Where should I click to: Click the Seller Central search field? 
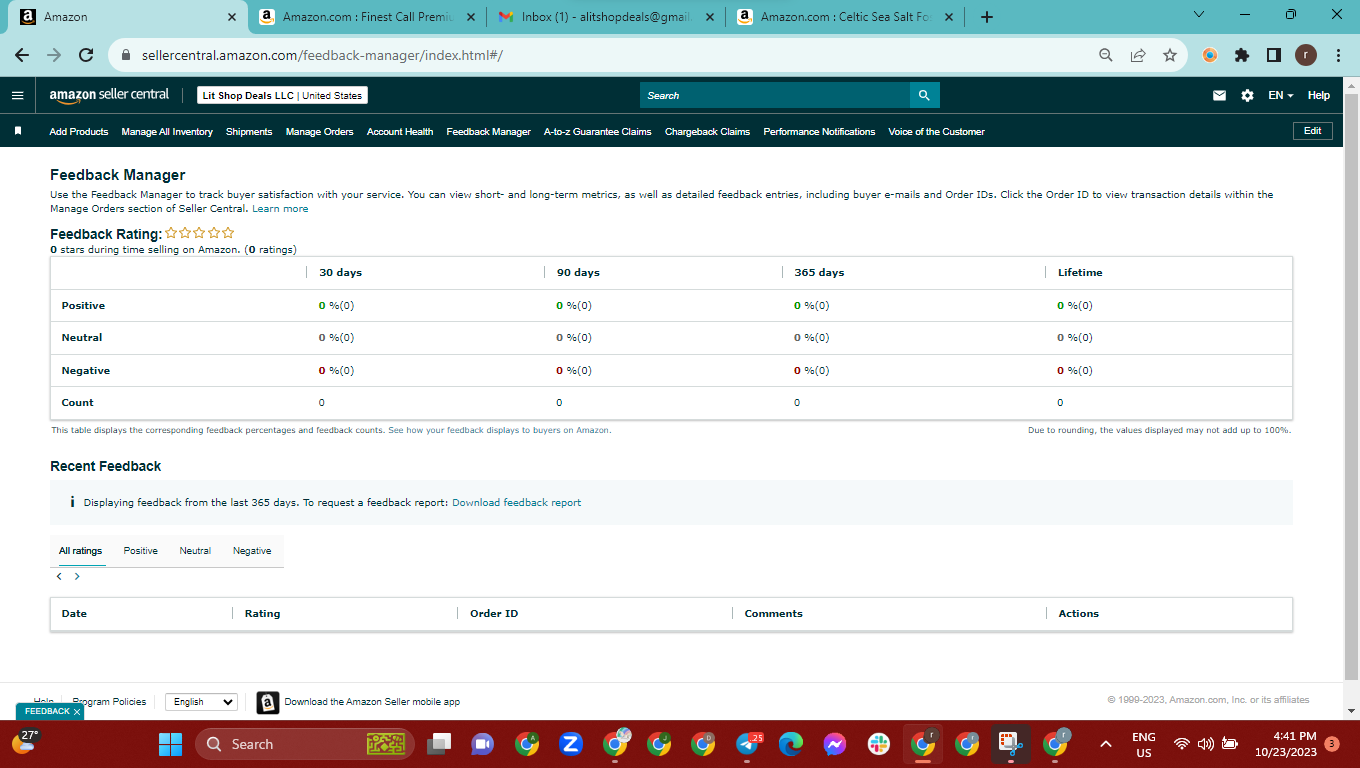775,95
